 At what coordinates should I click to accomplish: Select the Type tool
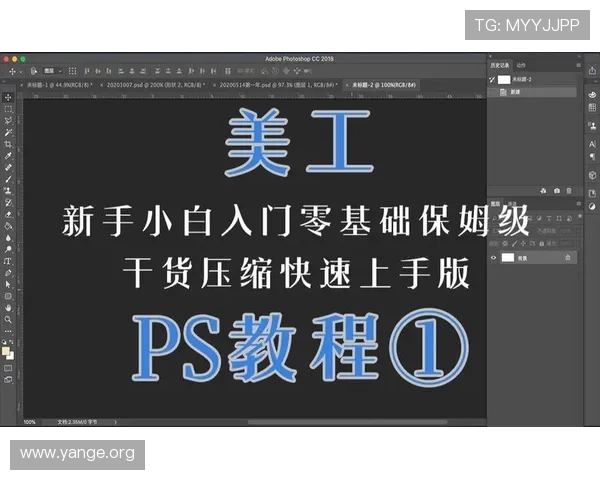point(8,261)
